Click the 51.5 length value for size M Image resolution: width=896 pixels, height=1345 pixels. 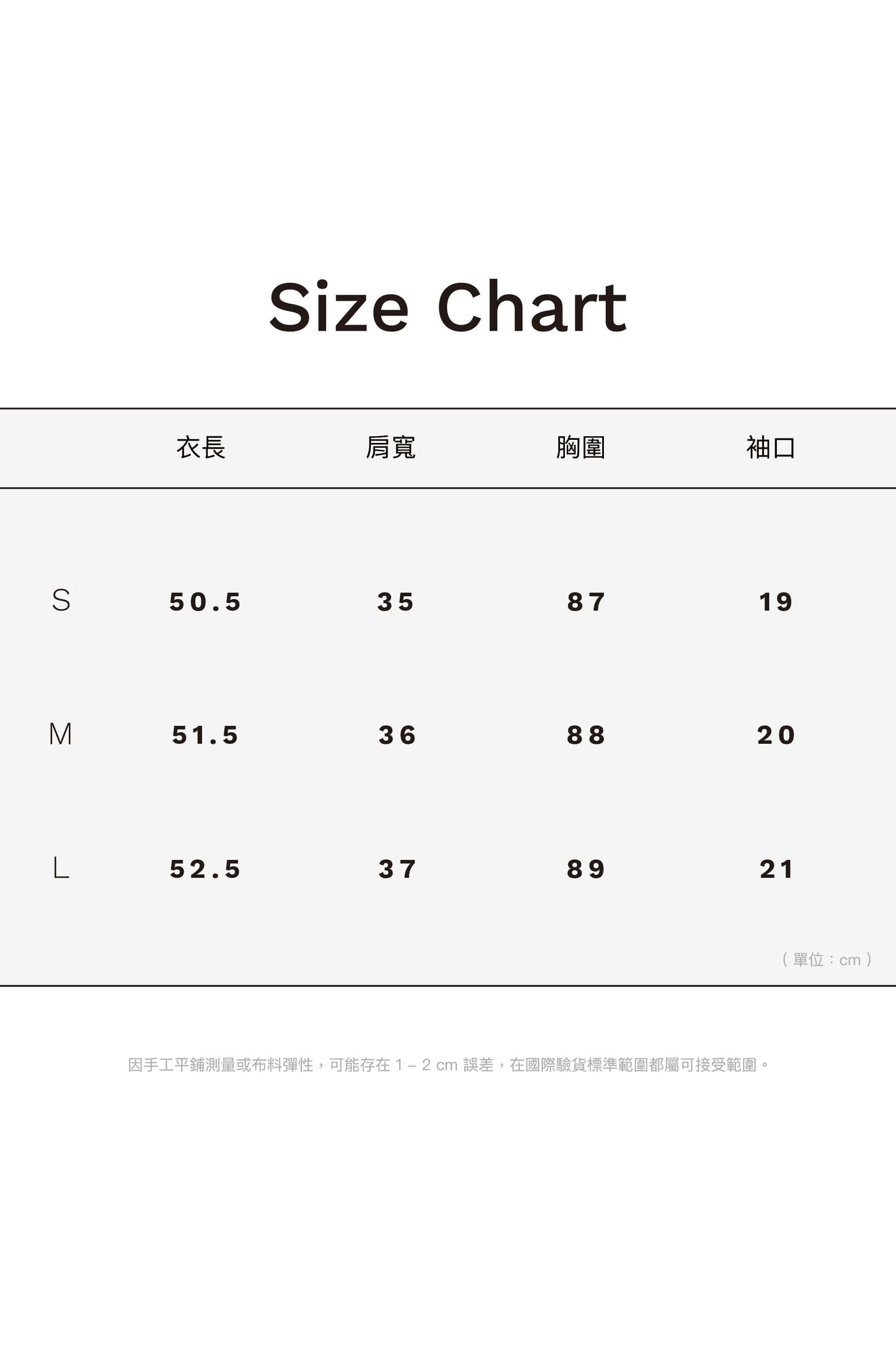pos(205,735)
